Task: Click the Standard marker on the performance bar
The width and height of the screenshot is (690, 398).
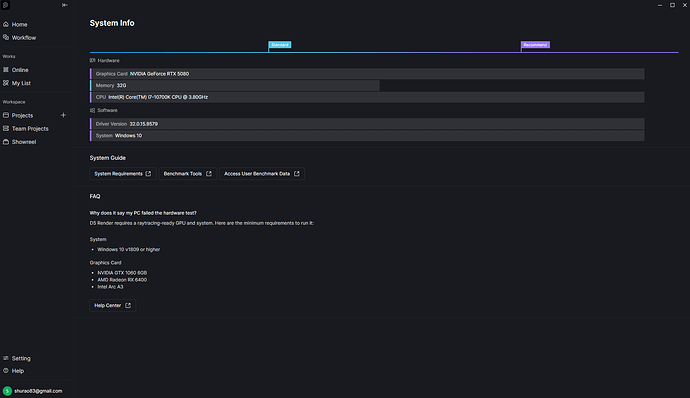Action: [x=279, y=45]
